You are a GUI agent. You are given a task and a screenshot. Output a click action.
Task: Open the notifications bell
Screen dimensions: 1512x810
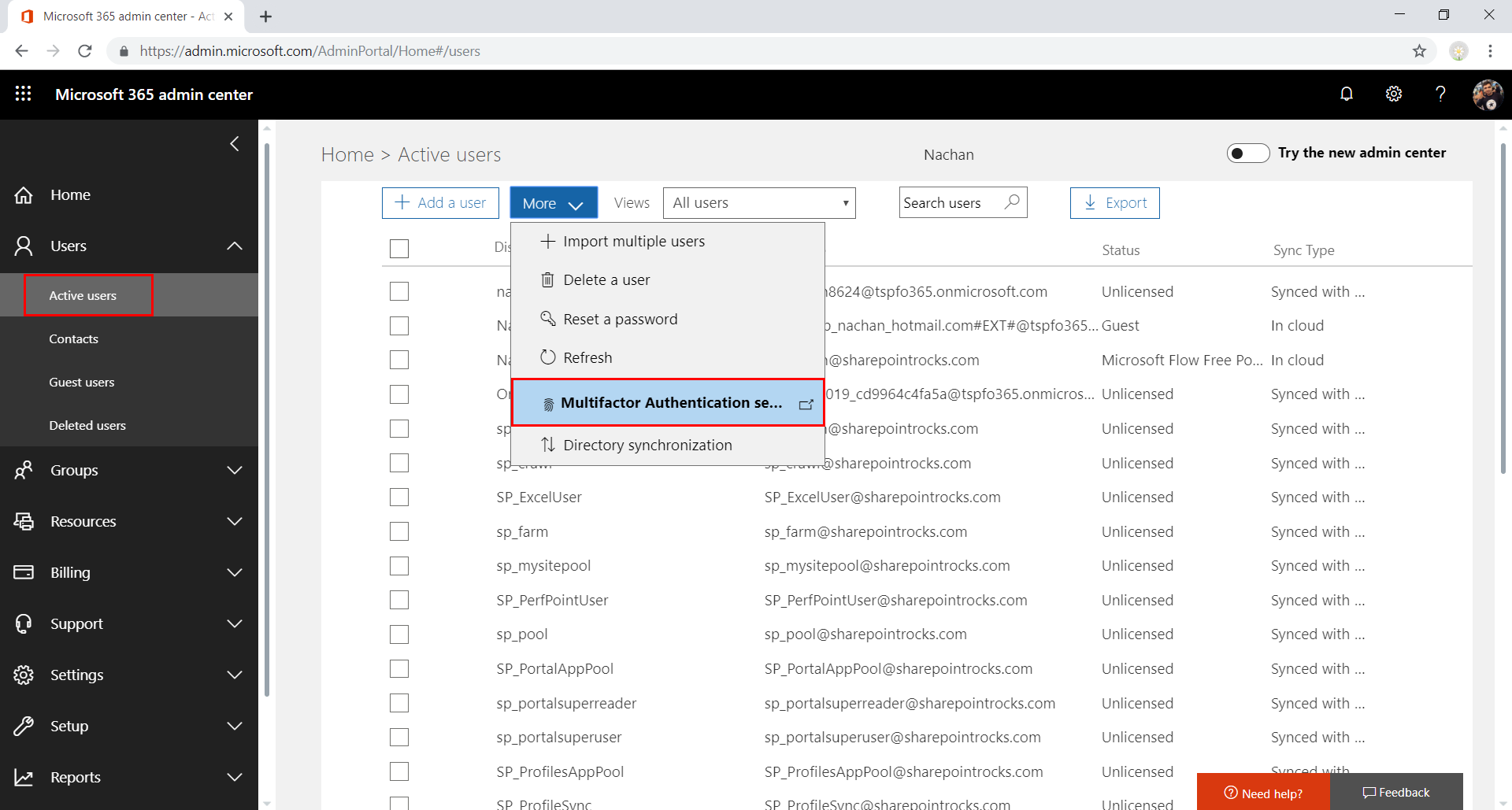[1347, 94]
